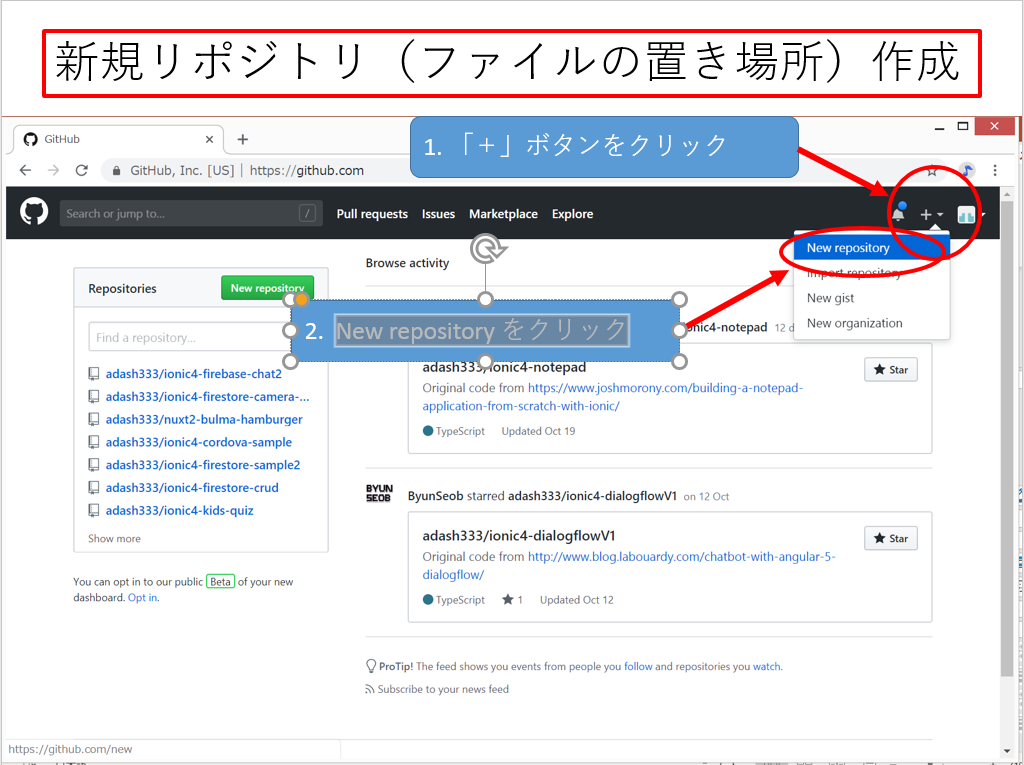The width and height of the screenshot is (1024, 765).
Task: Open Chrome three-dot menu icon
Action: pos(995,171)
